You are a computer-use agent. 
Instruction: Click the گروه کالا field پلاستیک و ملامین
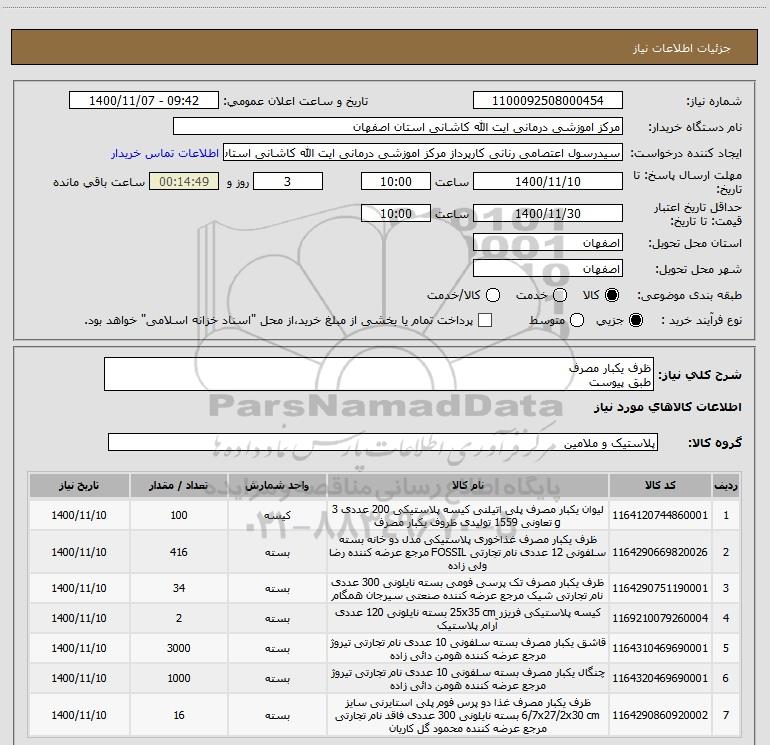click(383, 442)
